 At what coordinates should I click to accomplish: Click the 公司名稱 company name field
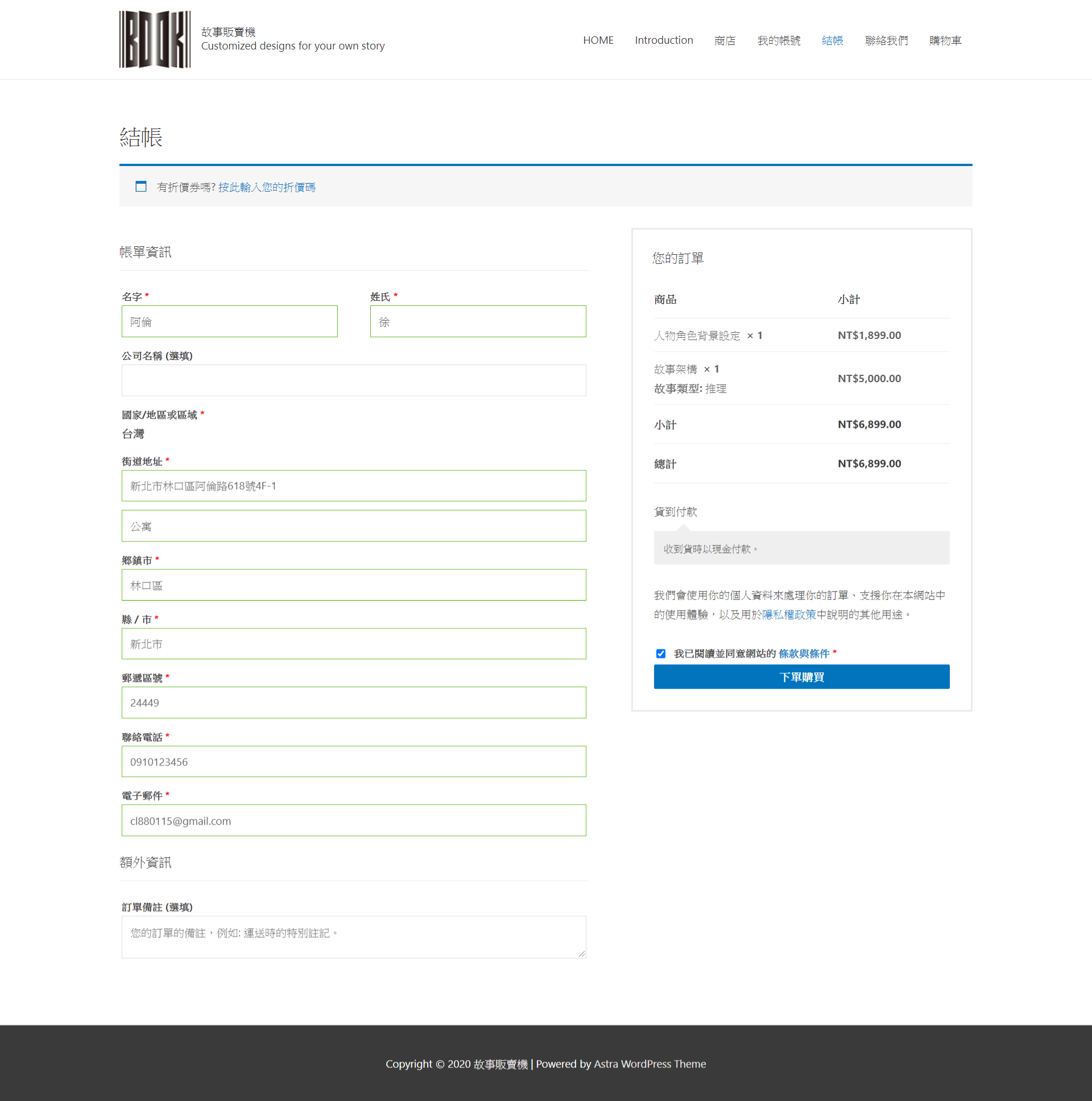(353, 380)
